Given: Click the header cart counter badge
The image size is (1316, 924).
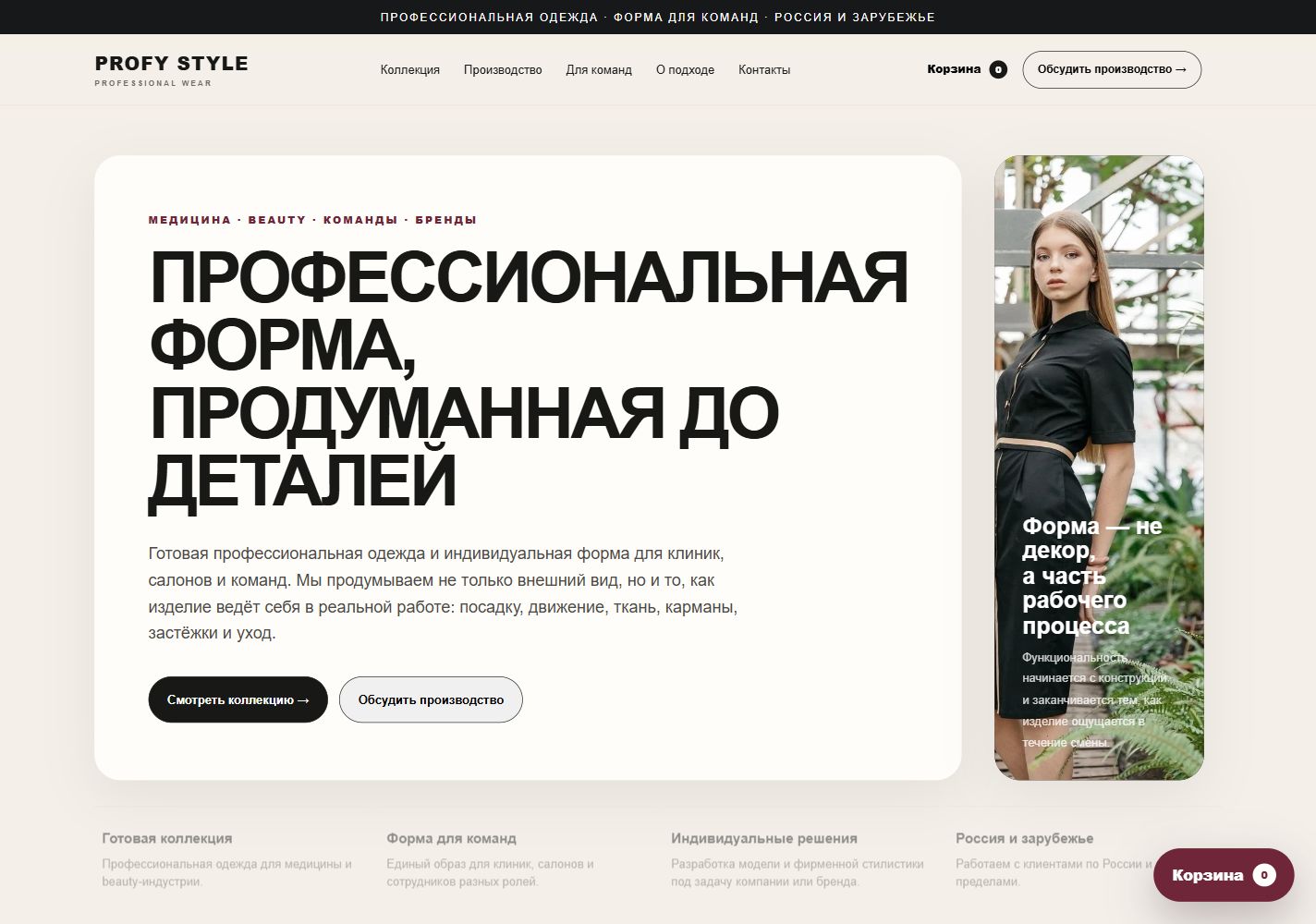Looking at the screenshot, I should 998,69.
